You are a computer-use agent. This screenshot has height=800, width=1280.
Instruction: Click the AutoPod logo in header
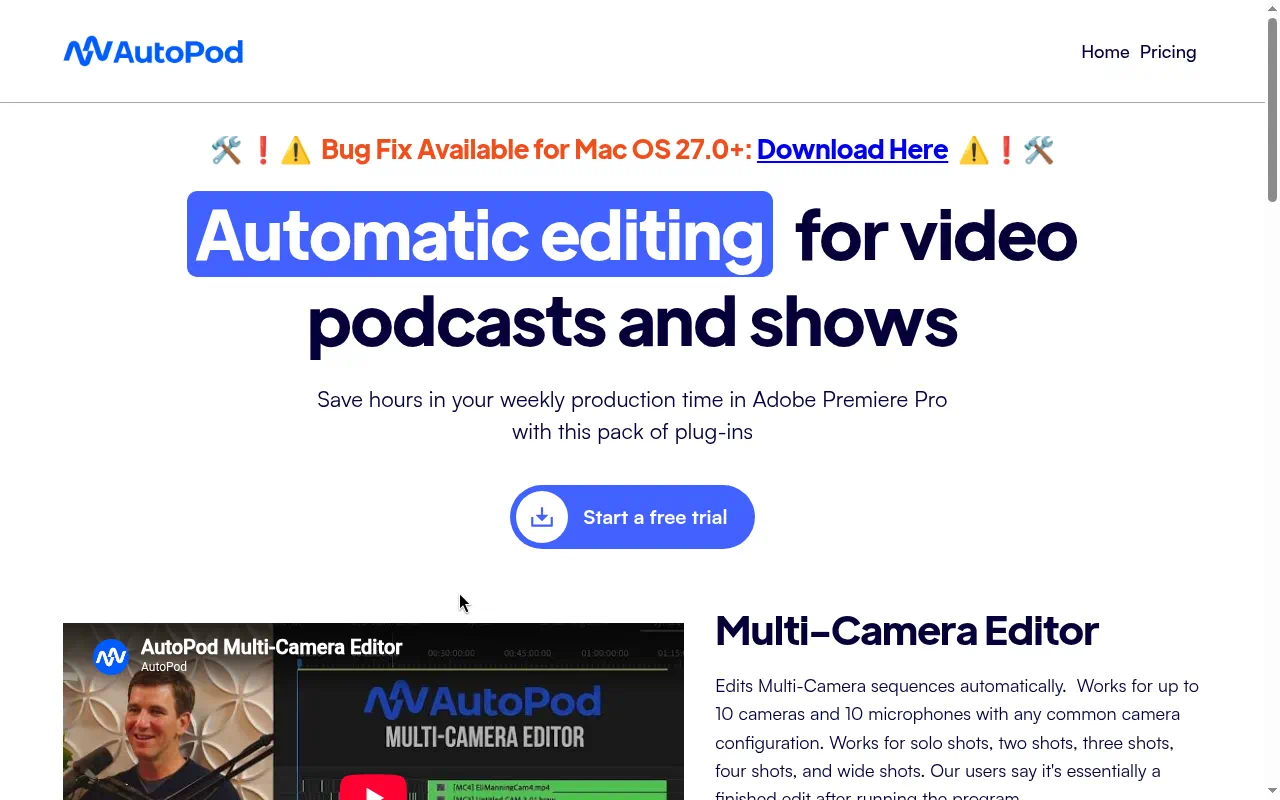[x=153, y=51]
